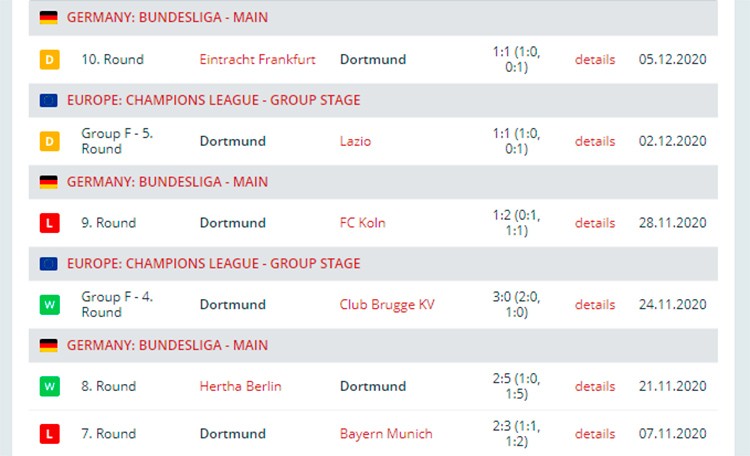View details for the 28.11.2020 match

595,223
